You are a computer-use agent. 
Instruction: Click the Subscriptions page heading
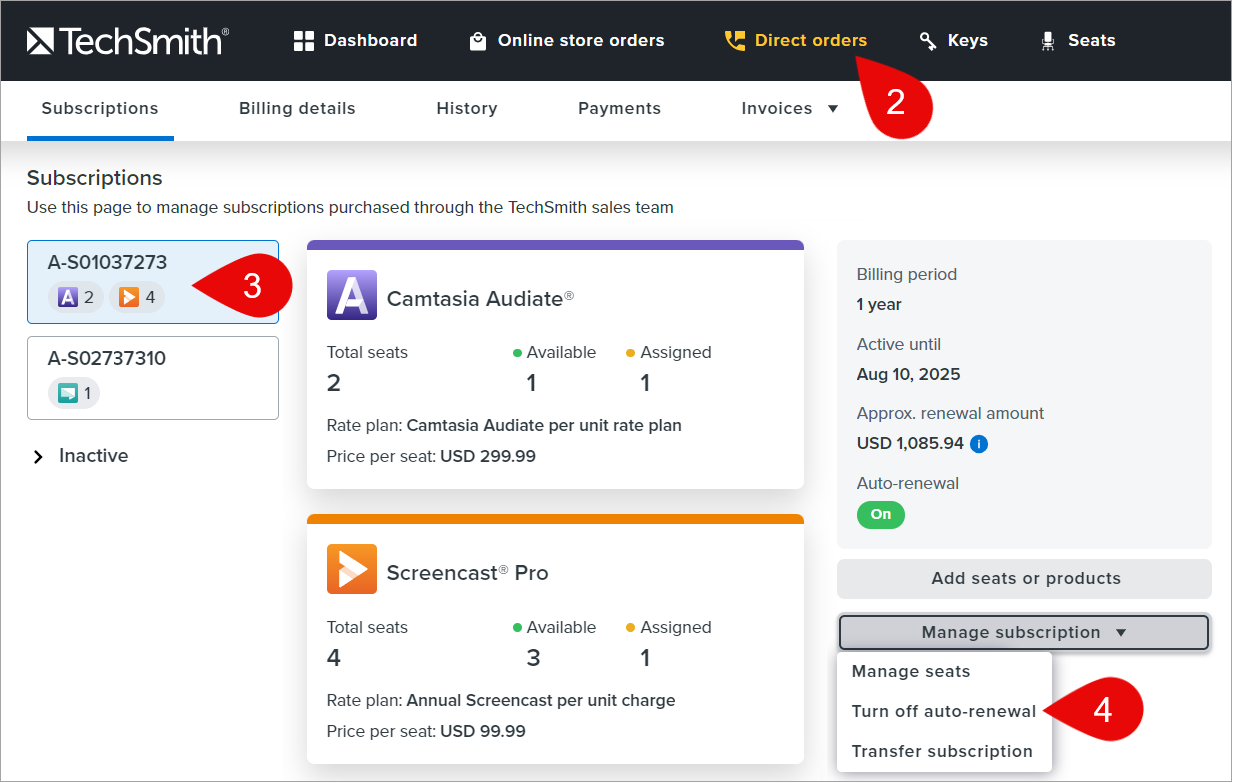95,179
